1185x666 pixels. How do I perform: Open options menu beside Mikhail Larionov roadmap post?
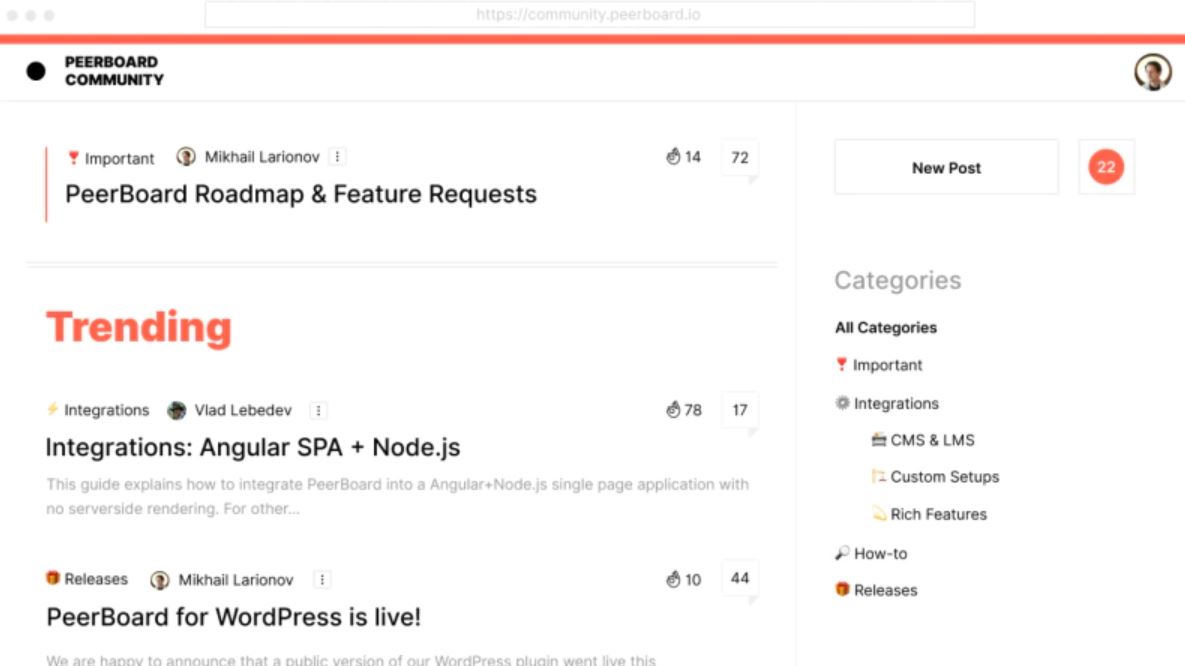[x=338, y=157]
